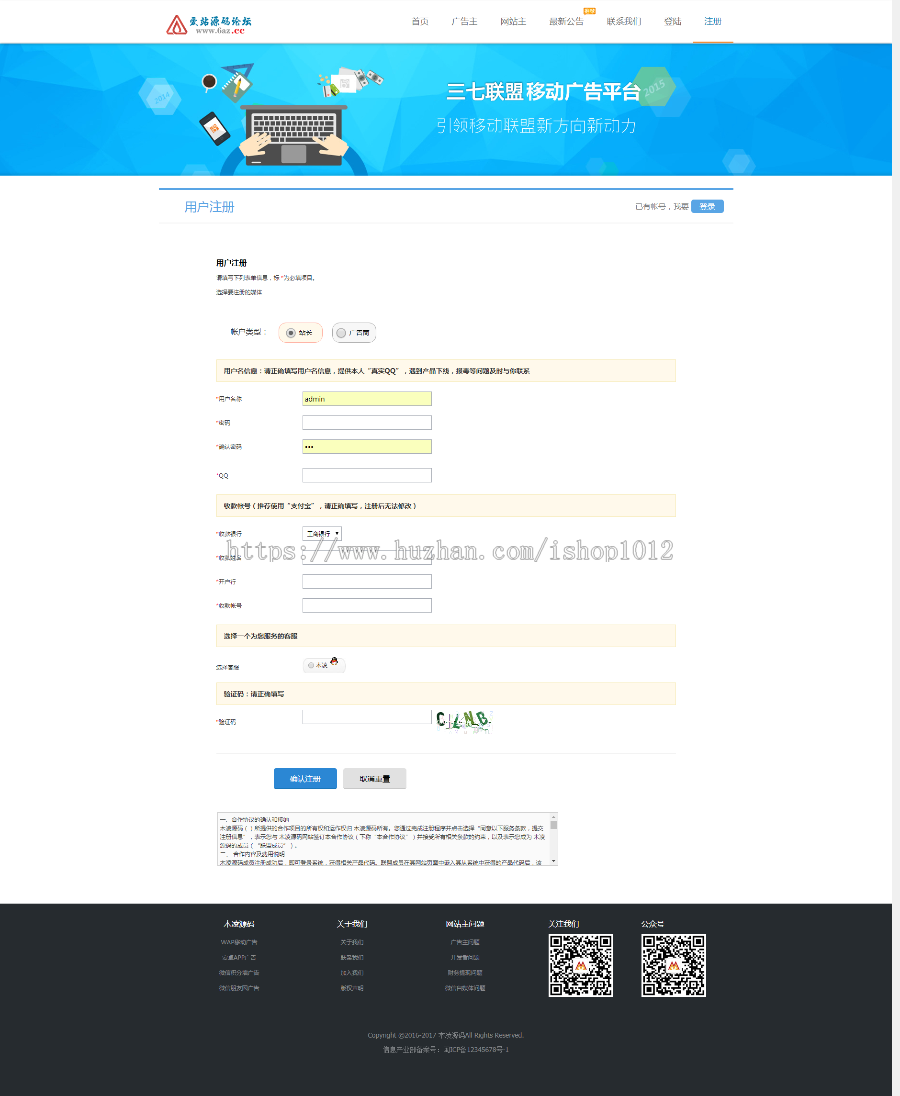Open the 登陆 navigation item
This screenshot has height=1096, width=900.
click(672, 22)
